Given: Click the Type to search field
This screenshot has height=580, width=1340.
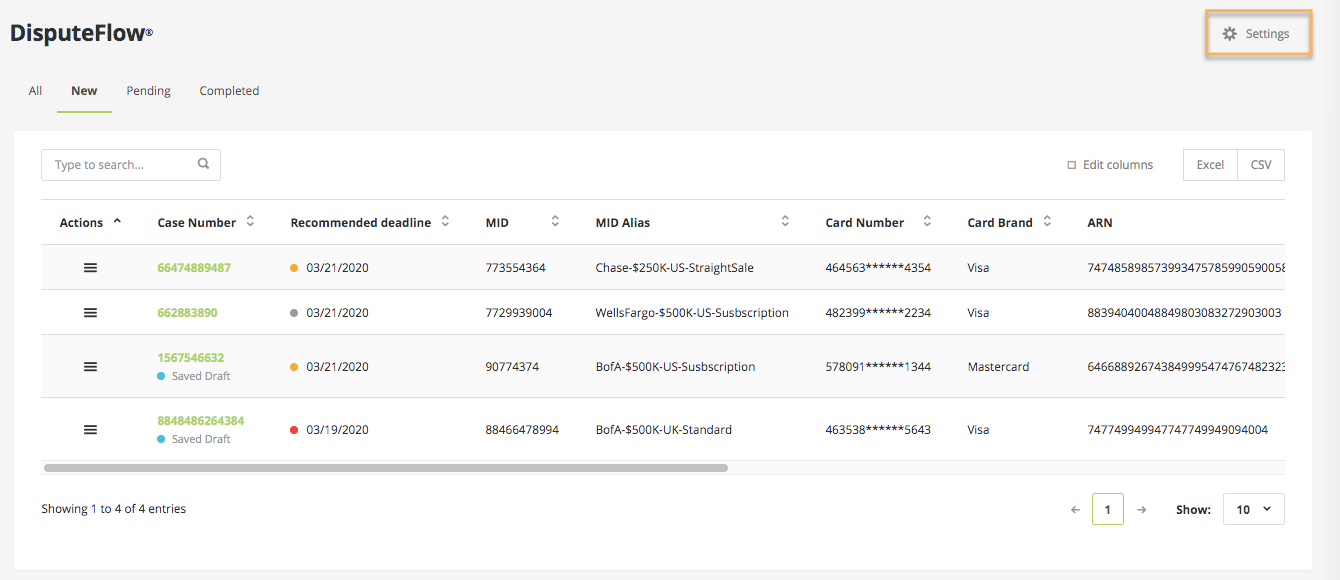Looking at the screenshot, I should 120,165.
